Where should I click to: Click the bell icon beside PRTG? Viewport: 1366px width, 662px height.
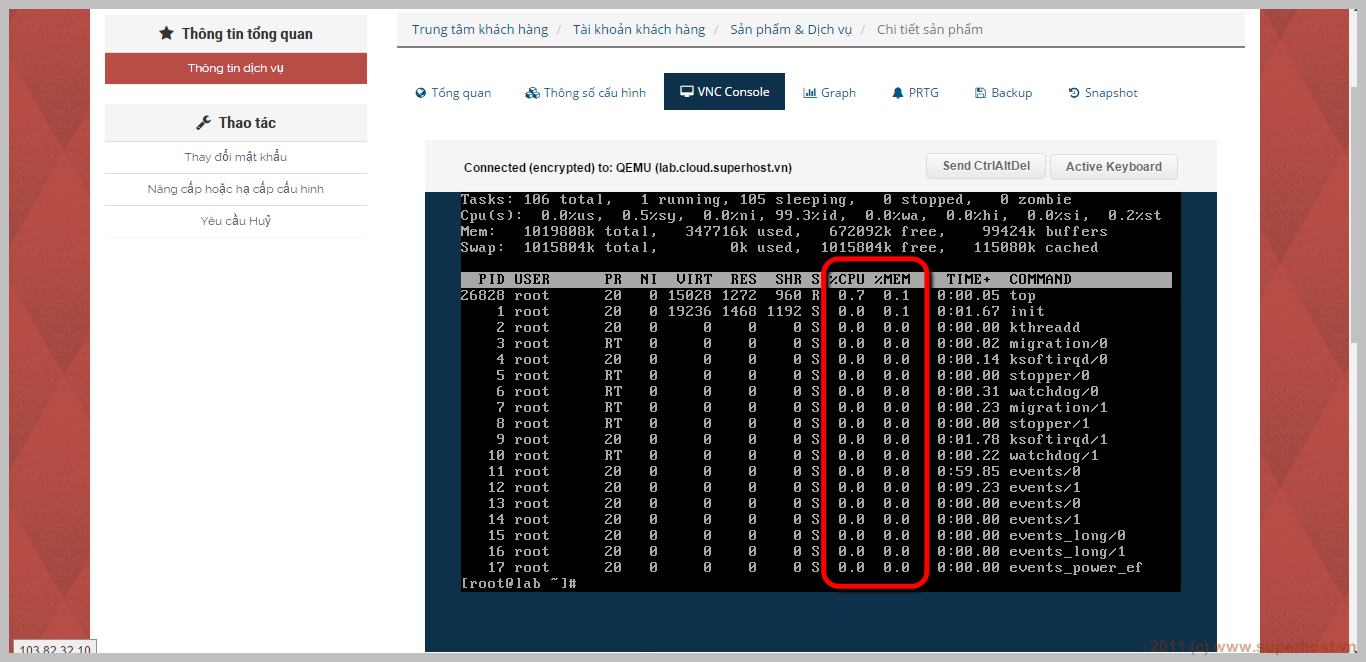pyautogui.click(x=897, y=93)
